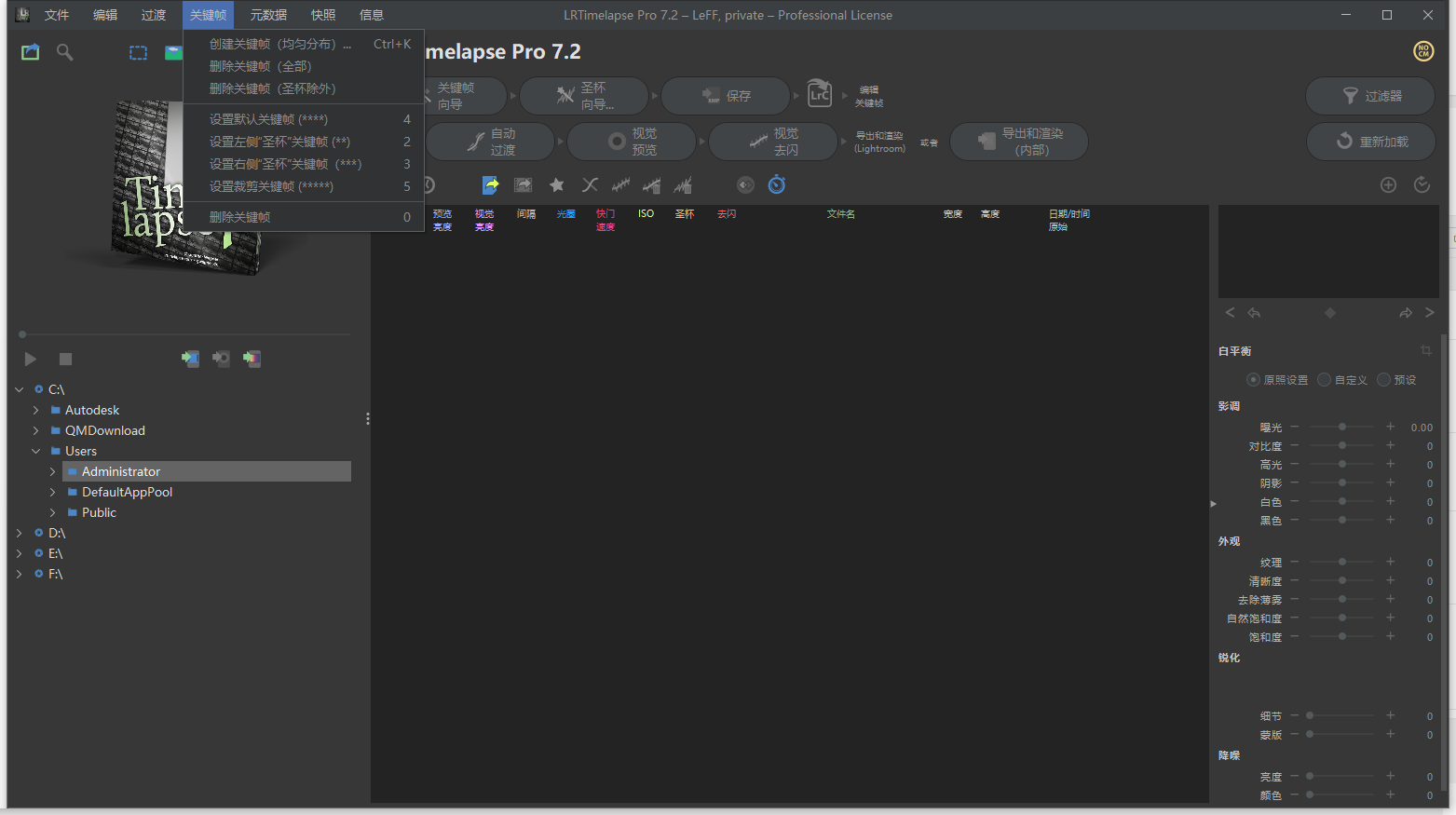
Task: Click the open folder icon in top-left toolbar
Action: 31,52
